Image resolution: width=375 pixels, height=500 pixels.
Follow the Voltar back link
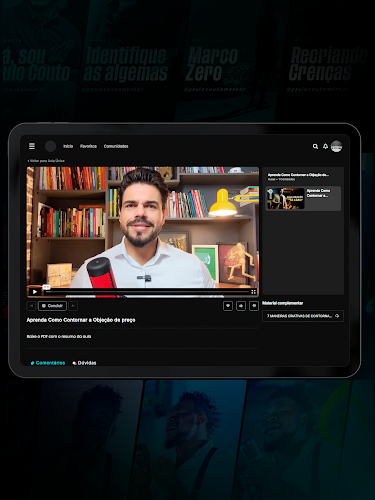click(x=46, y=161)
